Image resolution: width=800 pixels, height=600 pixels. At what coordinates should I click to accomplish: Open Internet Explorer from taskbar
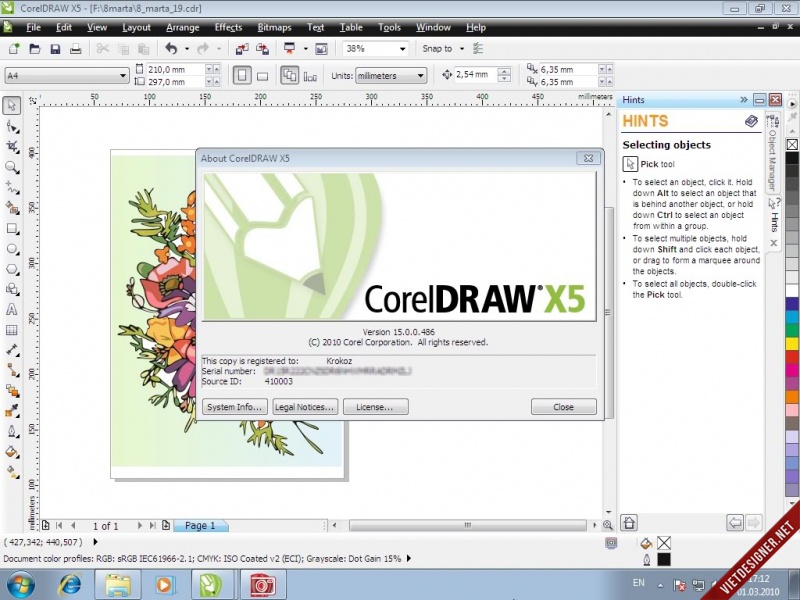coord(70,584)
